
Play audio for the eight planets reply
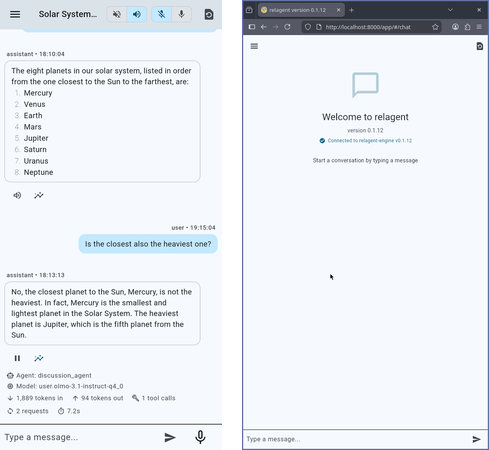point(17,195)
